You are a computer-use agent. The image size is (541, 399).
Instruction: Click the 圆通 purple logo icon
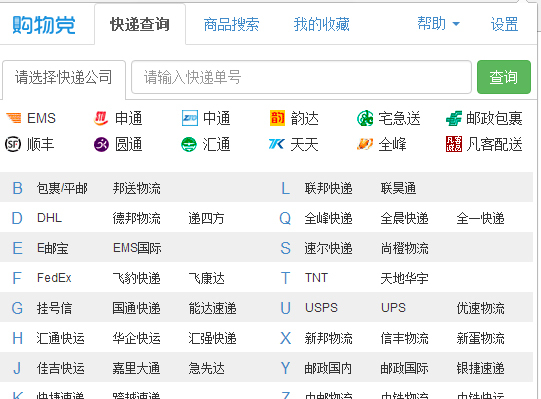[x=101, y=144]
